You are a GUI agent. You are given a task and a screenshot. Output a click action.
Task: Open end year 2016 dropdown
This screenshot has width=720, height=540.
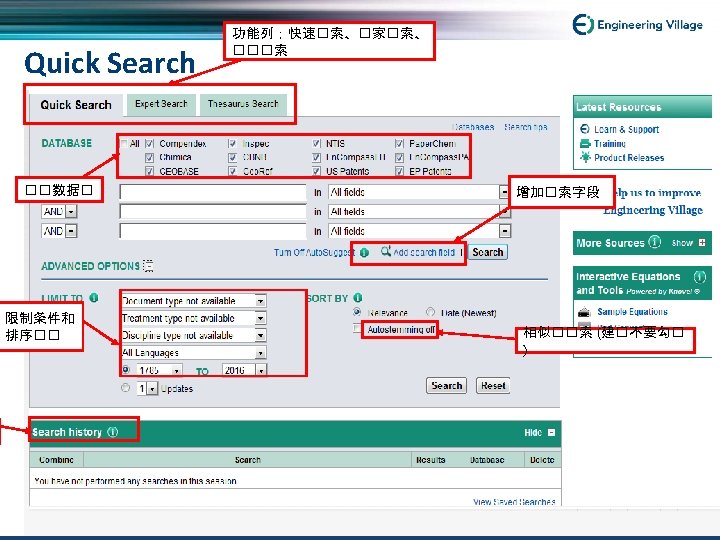[261, 370]
